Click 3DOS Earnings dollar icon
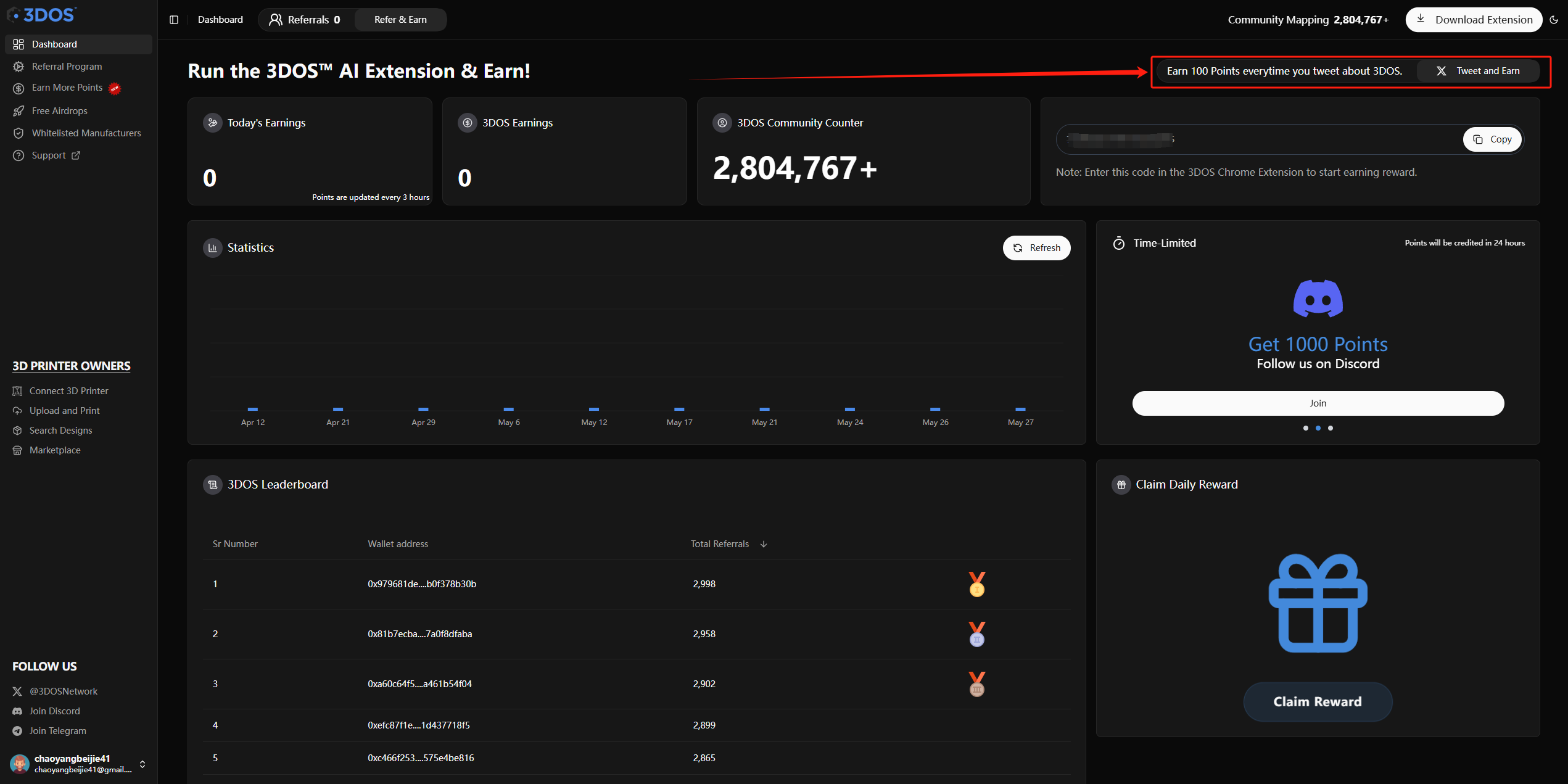 point(468,123)
